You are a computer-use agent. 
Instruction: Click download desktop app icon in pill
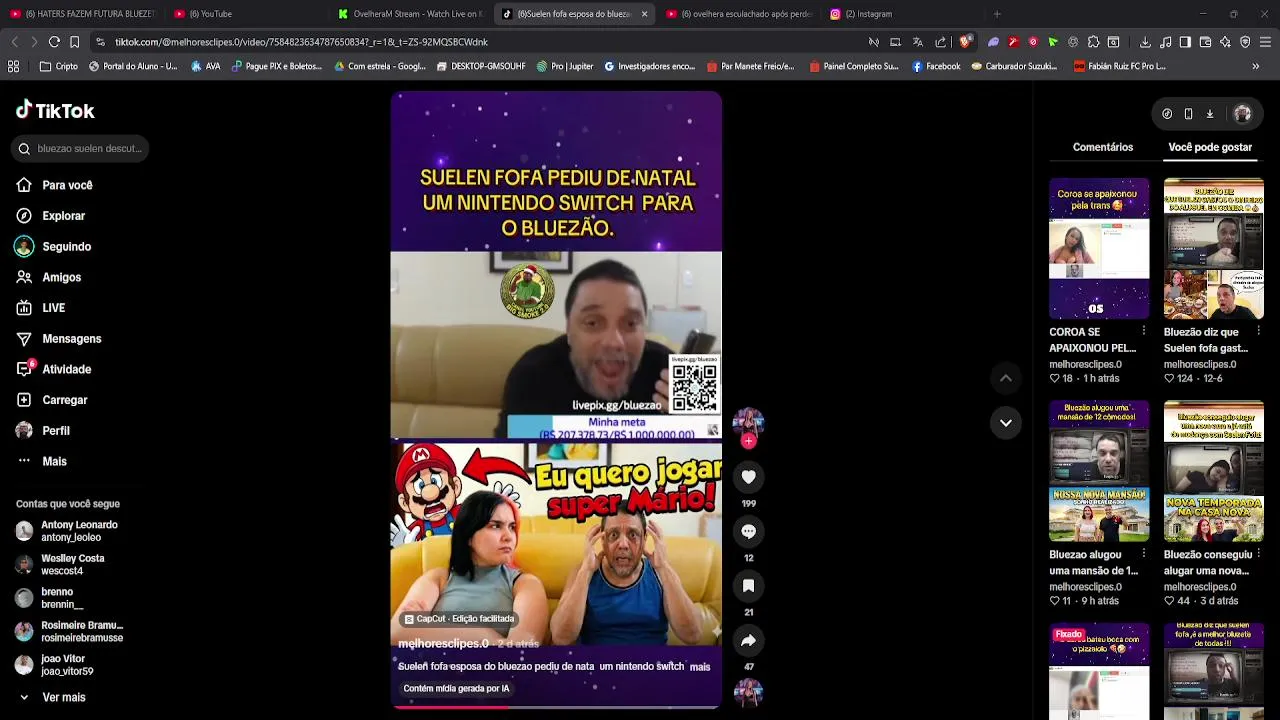click(x=1209, y=114)
